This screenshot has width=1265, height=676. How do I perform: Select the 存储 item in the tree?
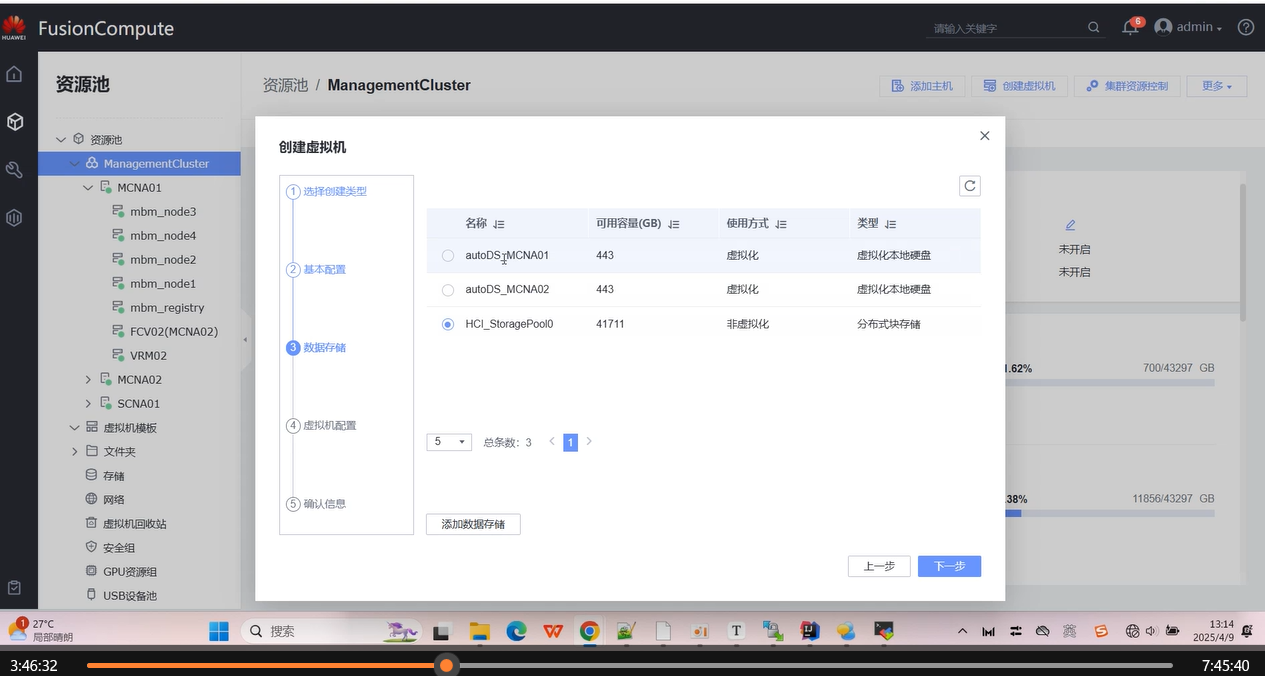click(113, 476)
